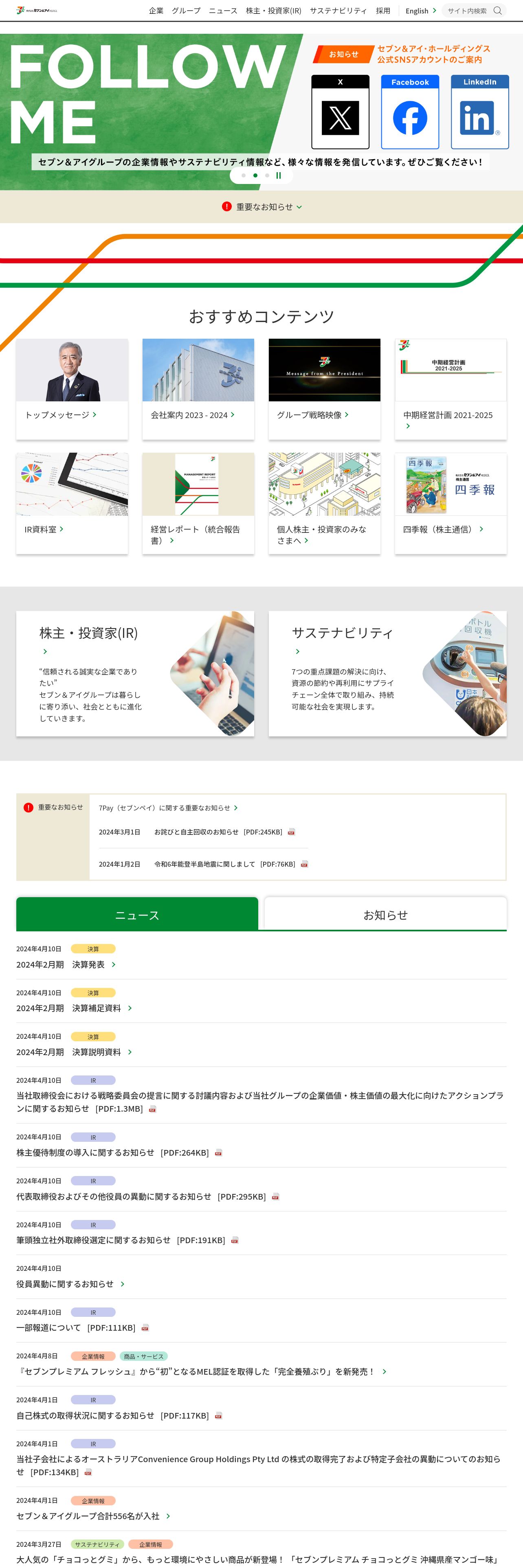Open the トップメッセージ card
The width and height of the screenshot is (523, 1568).
(72, 389)
